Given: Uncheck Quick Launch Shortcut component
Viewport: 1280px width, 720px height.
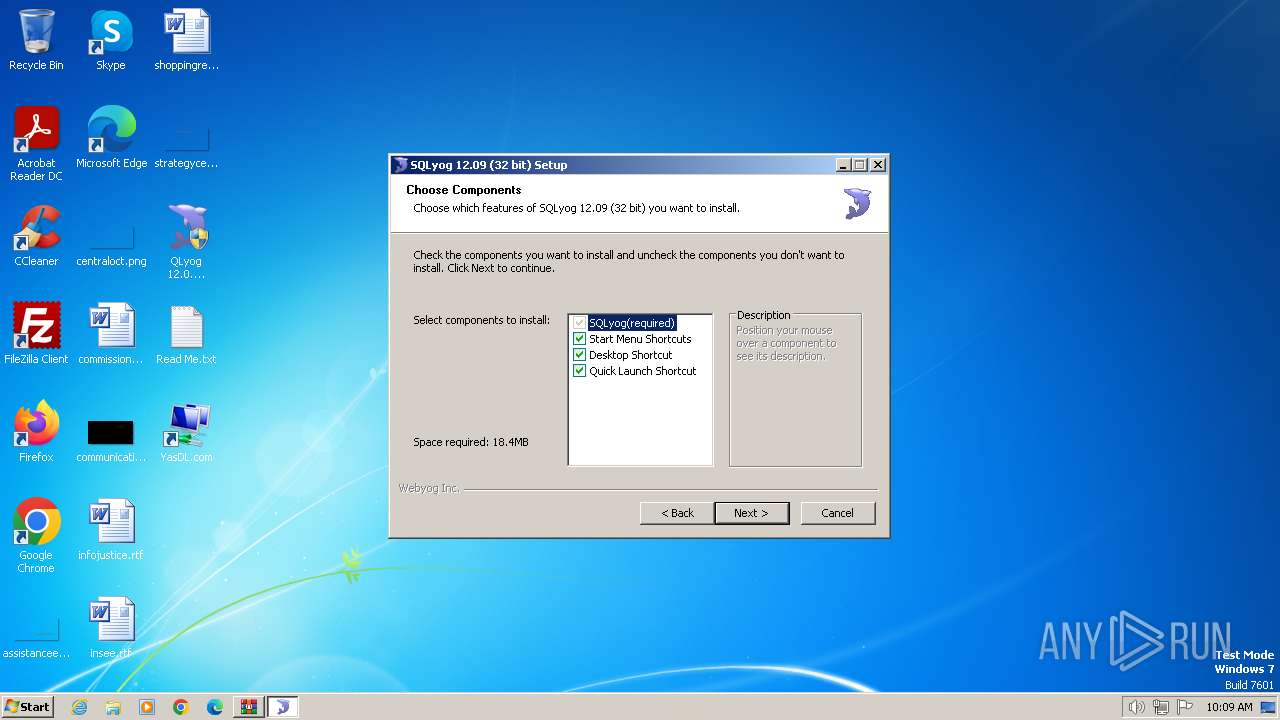Looking at the screenshot, I should [579, 371].
